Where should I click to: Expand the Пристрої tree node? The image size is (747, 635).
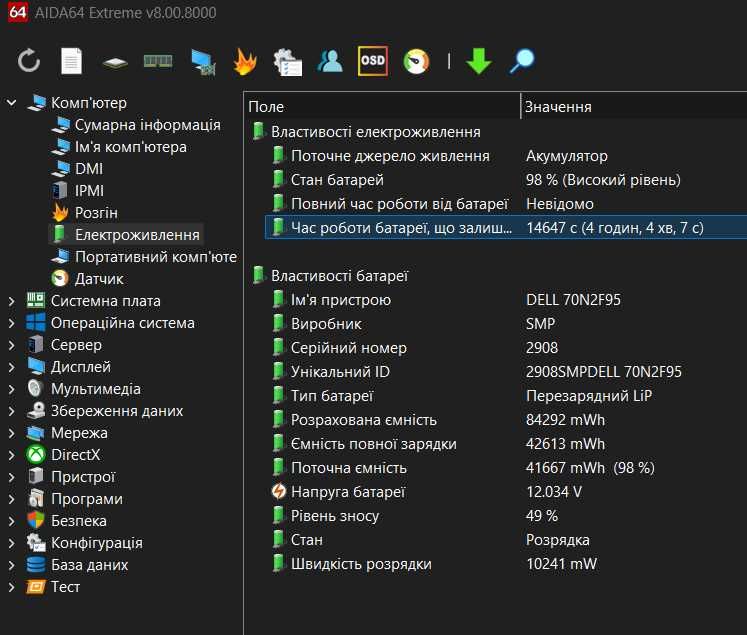12,477
